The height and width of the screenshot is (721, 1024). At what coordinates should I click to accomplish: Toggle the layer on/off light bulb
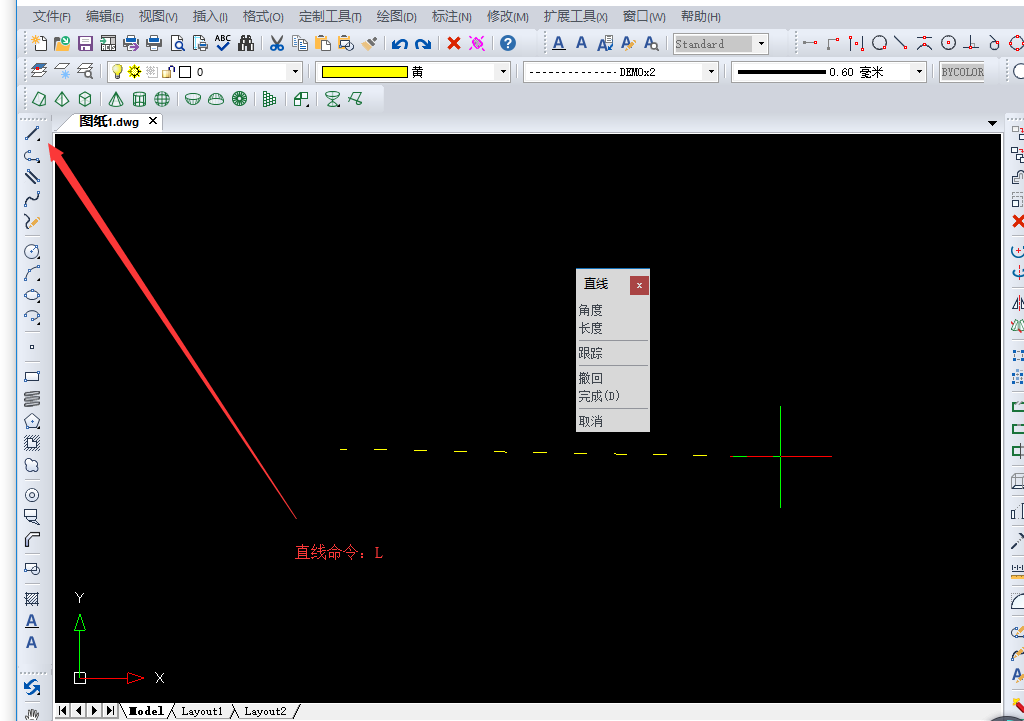[x=118, y=72]
